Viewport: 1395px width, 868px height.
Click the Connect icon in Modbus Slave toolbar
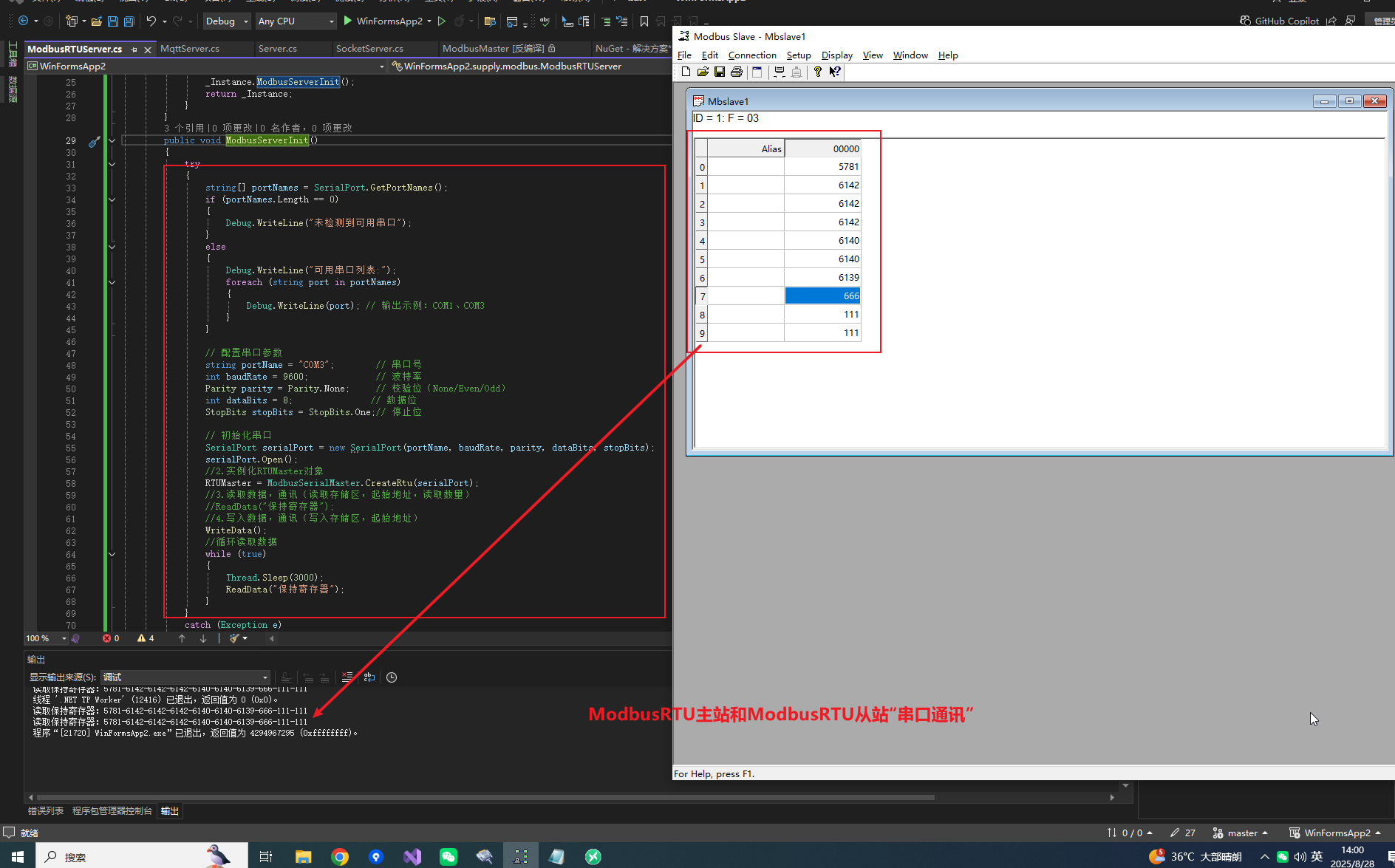(779, 72)
